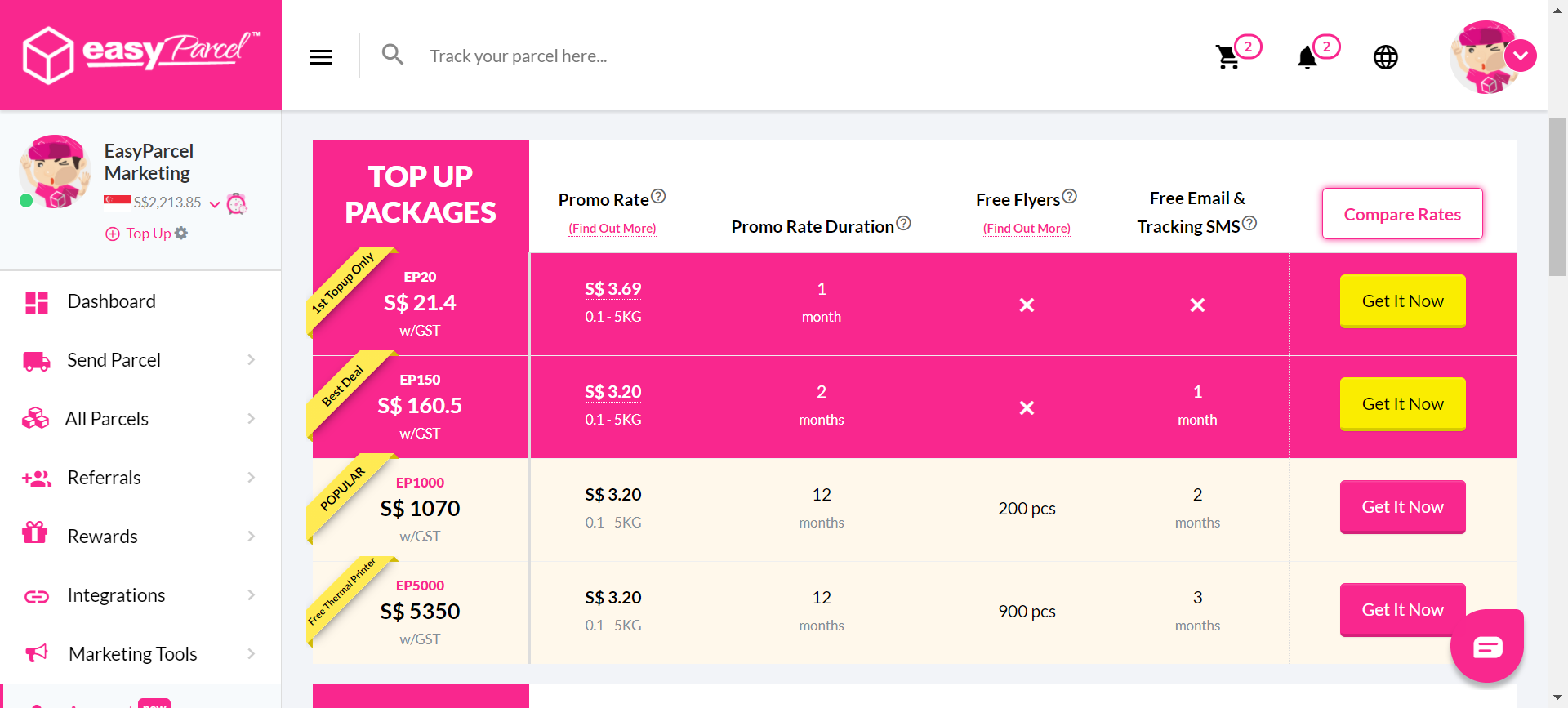The image size is (1568, 708).
Task: Click the EasyParcel logo
Action: (x=140, y=54)
